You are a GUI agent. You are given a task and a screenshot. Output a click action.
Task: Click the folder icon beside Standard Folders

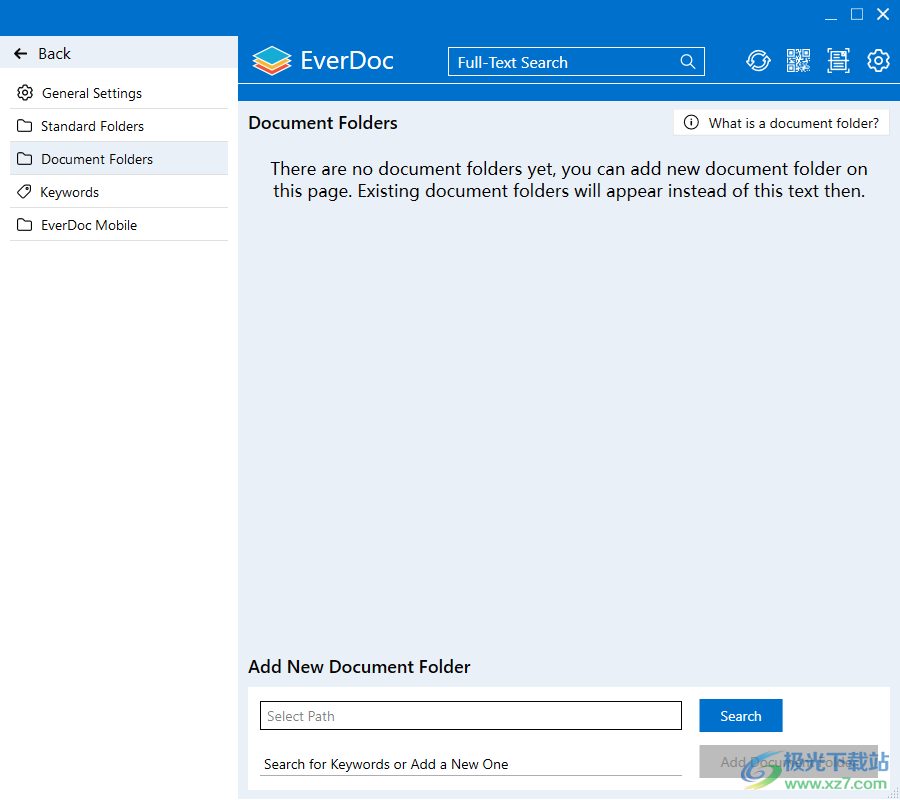(x=24, y=126)
